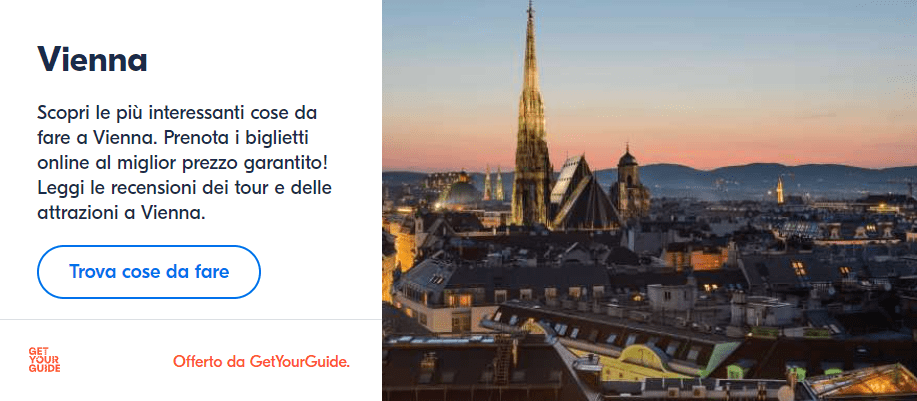Open the Offerto da GetYourGuide link
This screenshot has width=917, height=401.
tap(261, 361)
